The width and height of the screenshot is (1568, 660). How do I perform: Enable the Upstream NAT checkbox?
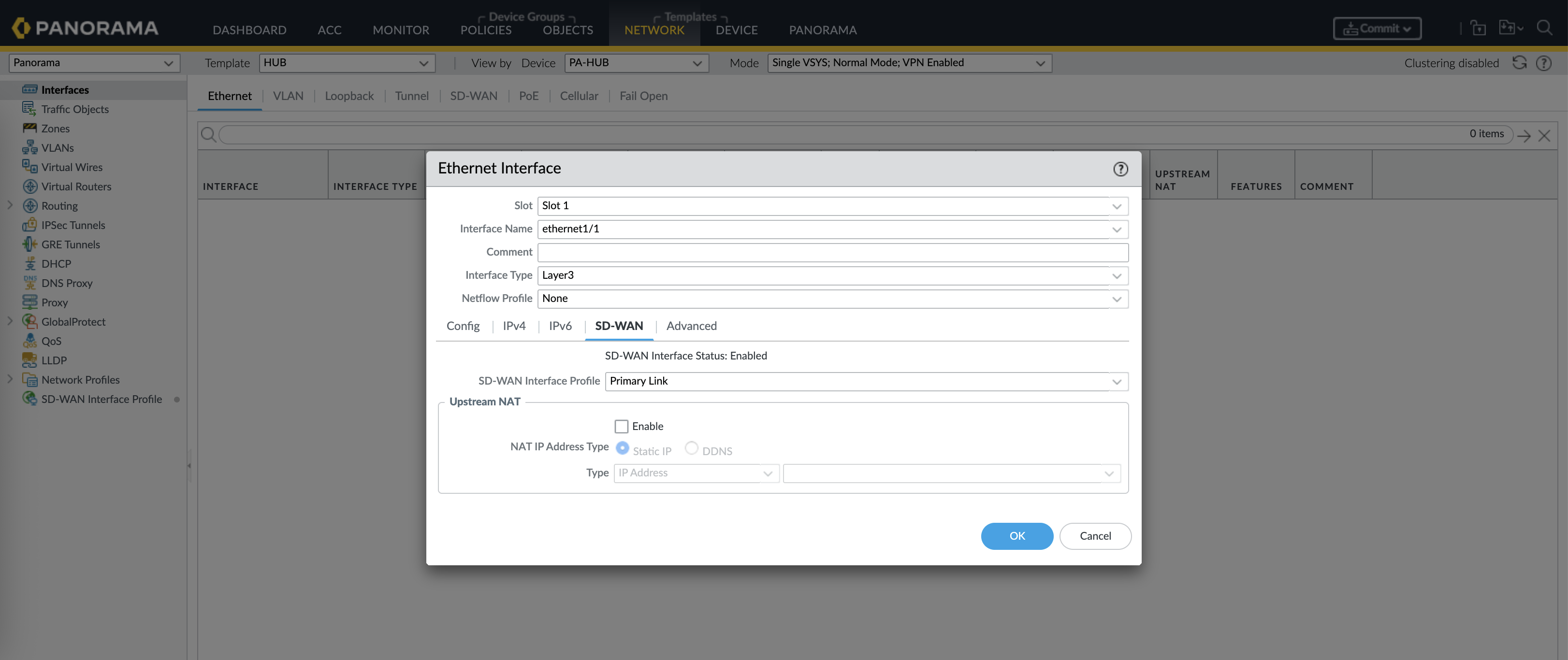(621, 427)
